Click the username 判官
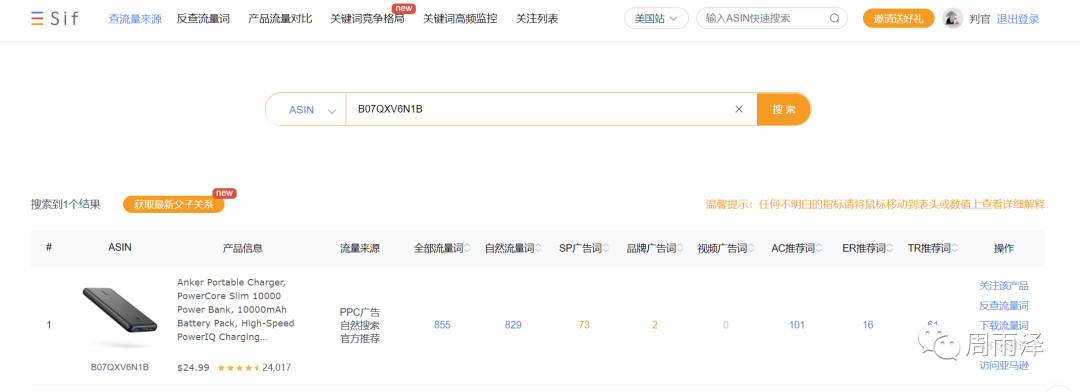The height and width of the screenshot is (392, 1080). click(979, 19)
